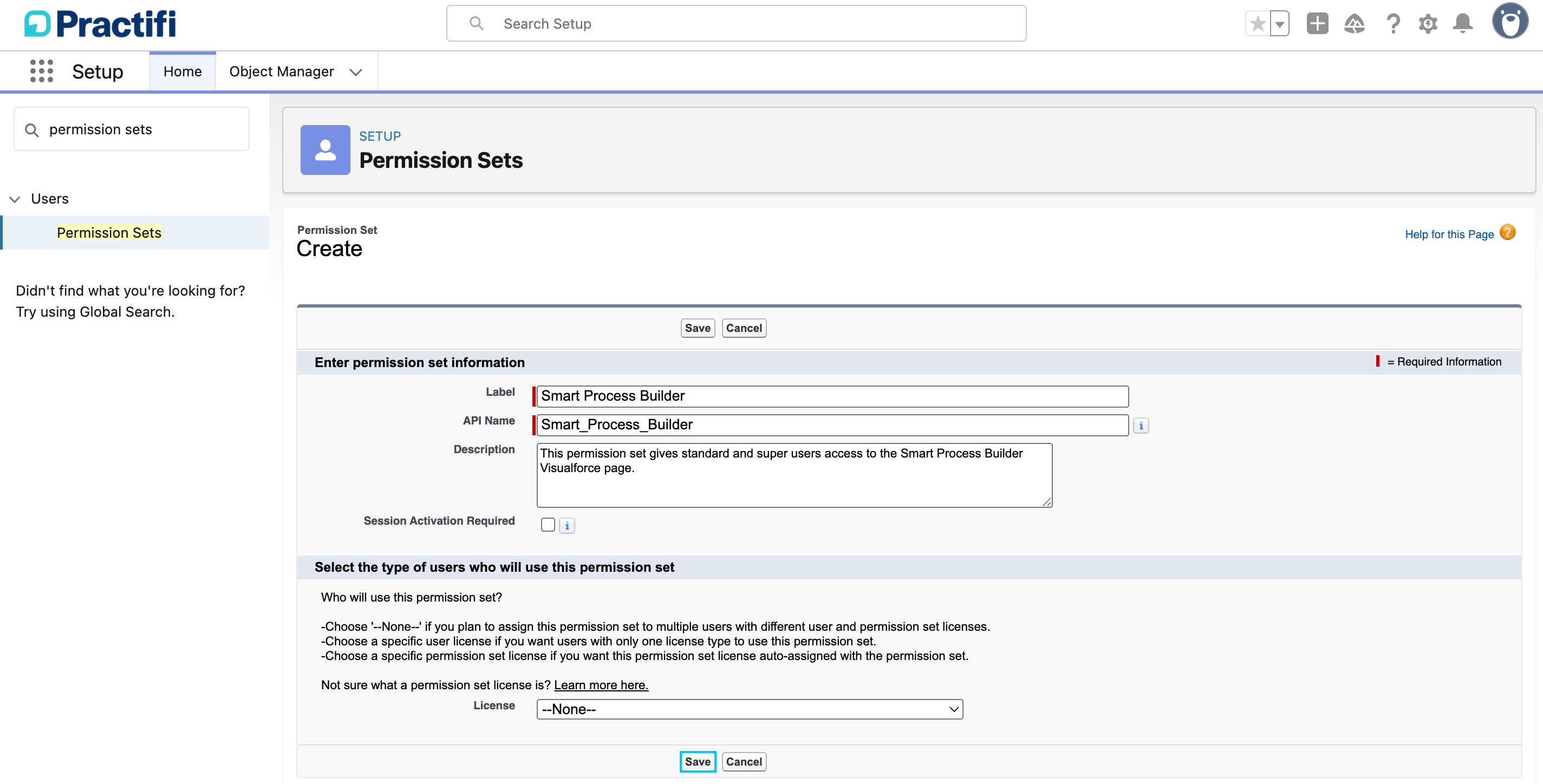Image resolution: width=1543 pixels, height=784 pixels.
Task: Open the user profile avatar
Action: (1510, 22)
